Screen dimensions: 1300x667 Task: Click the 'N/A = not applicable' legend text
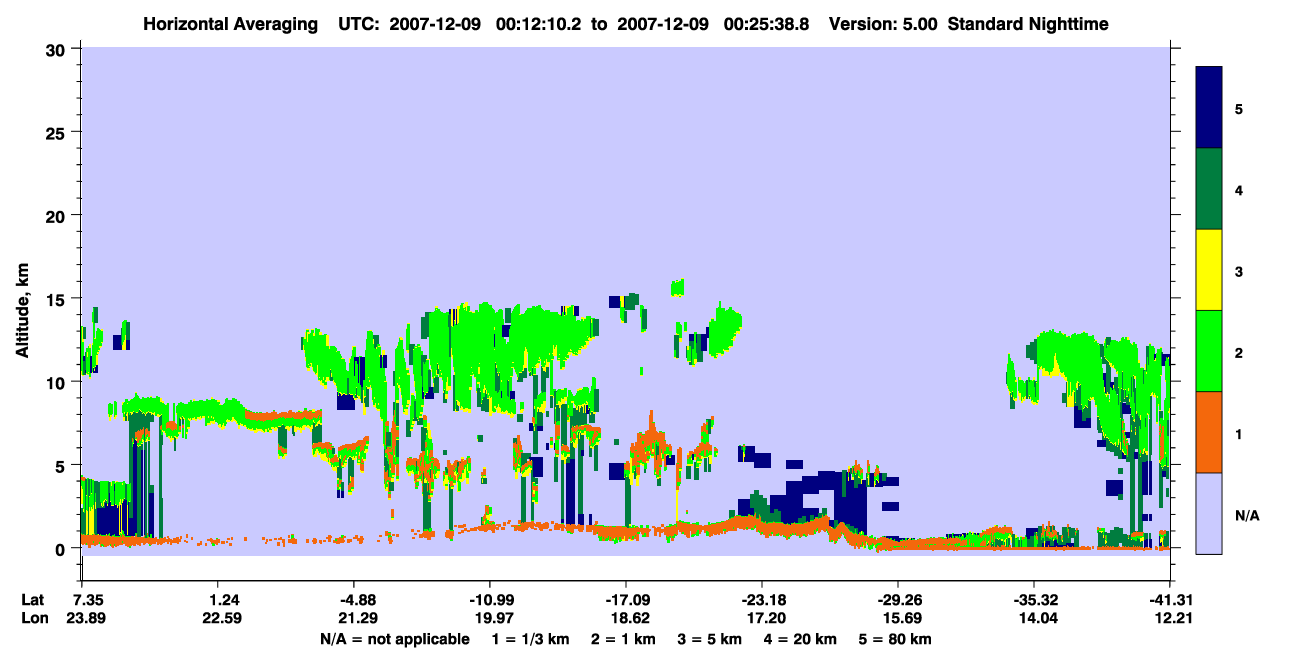394,638
